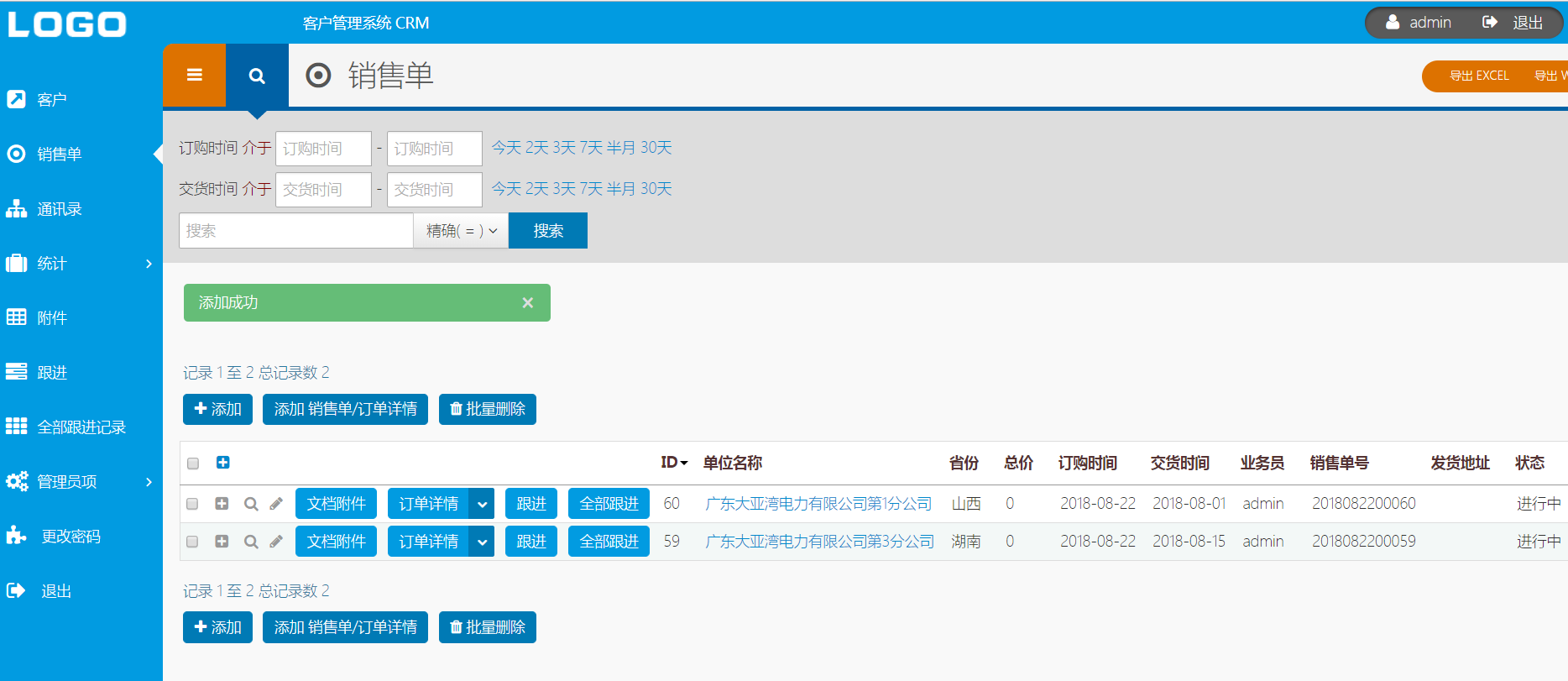This screenshot has height=681, width=1568.
Task: Expand row 60 with its plus icon
Action: click(x=222, y=504)
